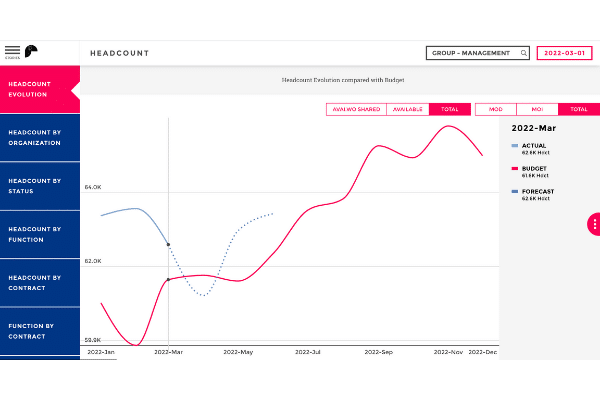Image resolution: width=600 pixels, height=400 pixels.
Task: Click the 2022-Mar actual data point
Action: click(x=168, y=244)
